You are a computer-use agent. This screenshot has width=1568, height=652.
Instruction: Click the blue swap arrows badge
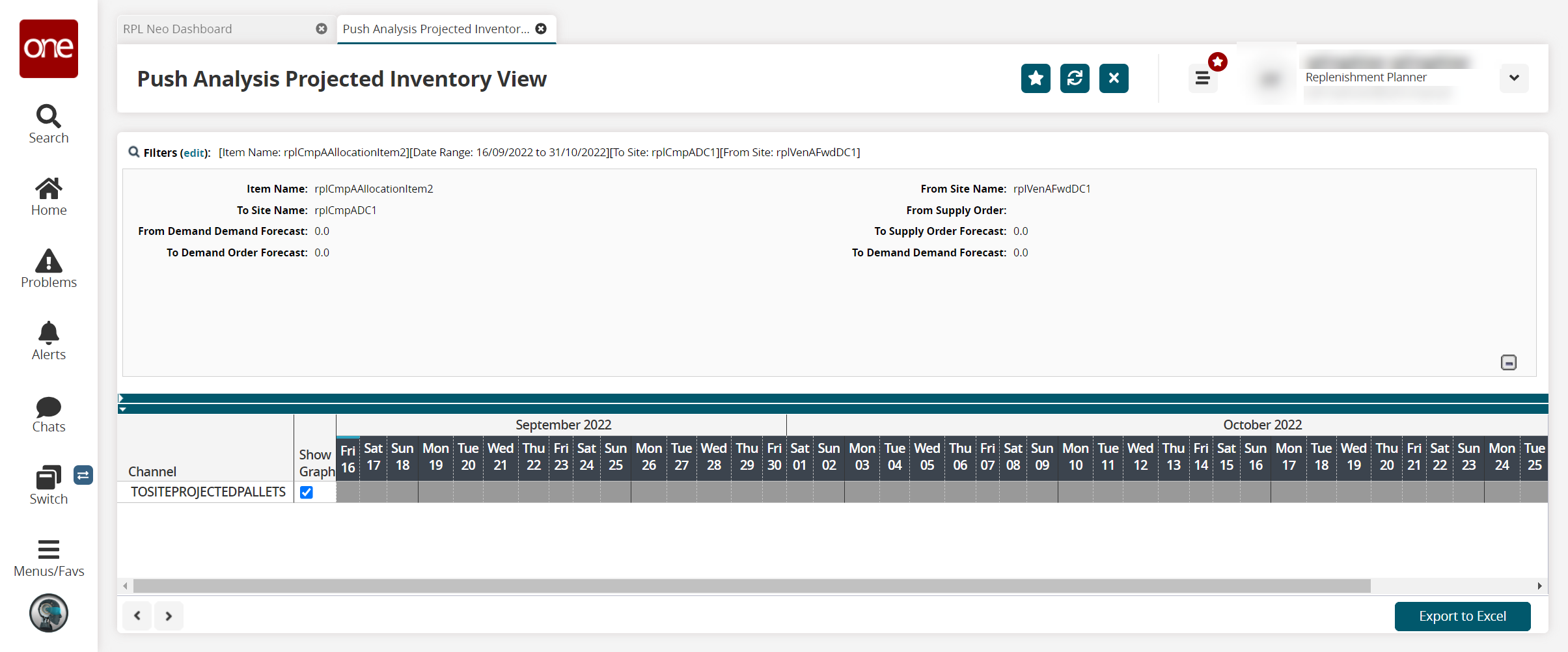pos(83,475)
